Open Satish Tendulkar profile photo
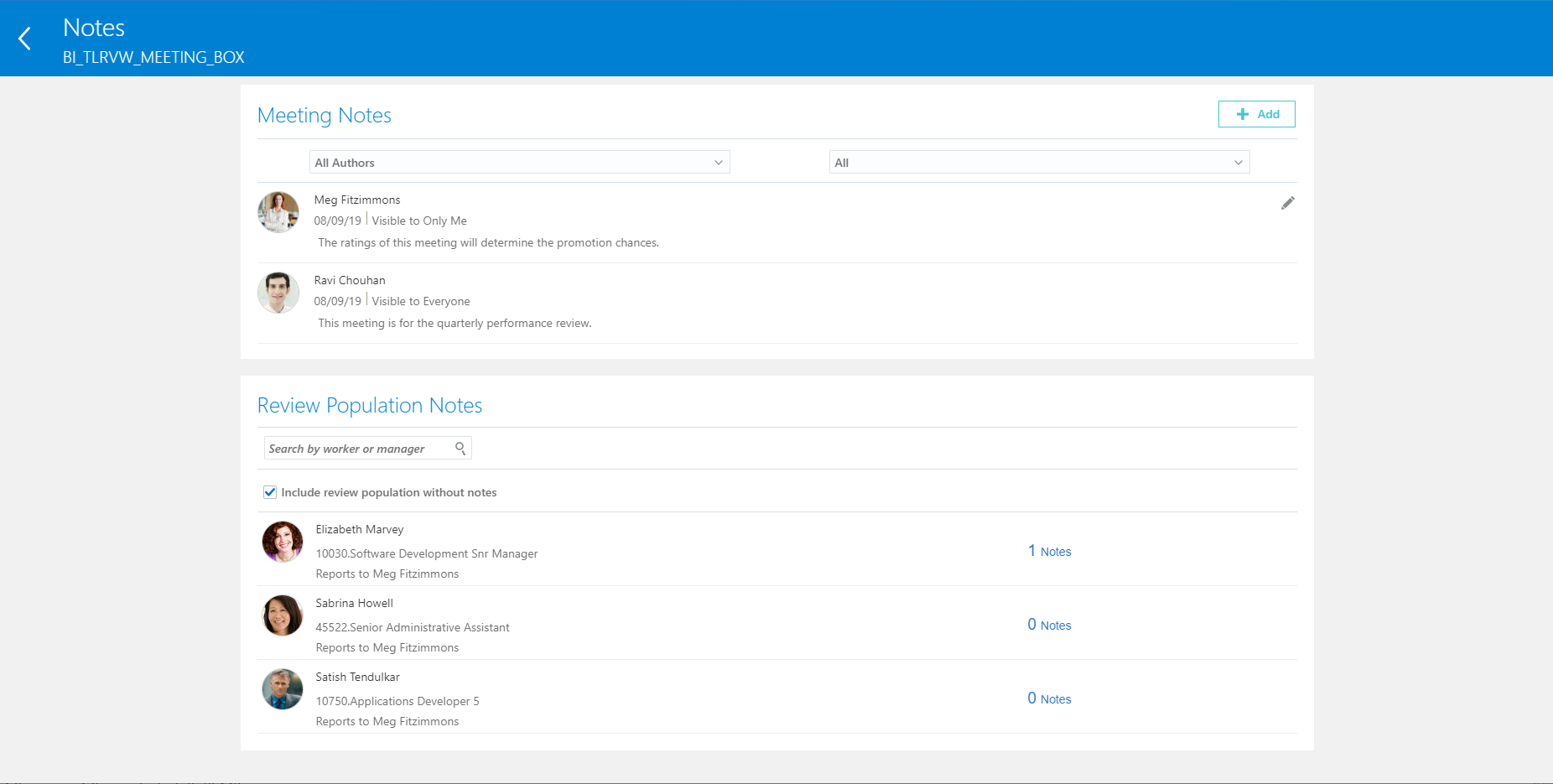Image resolution: width=1553 pixels, height=784 pixels. point(283,689)
